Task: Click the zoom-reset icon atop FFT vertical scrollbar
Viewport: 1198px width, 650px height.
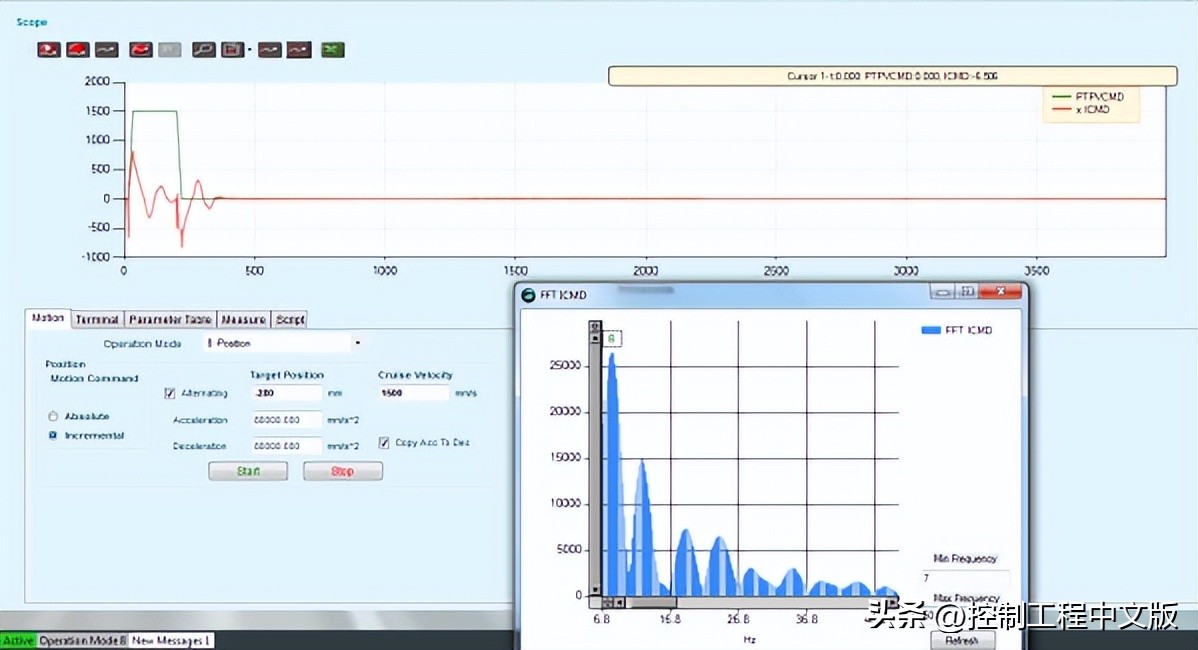Action: click(x=595, y=327)
